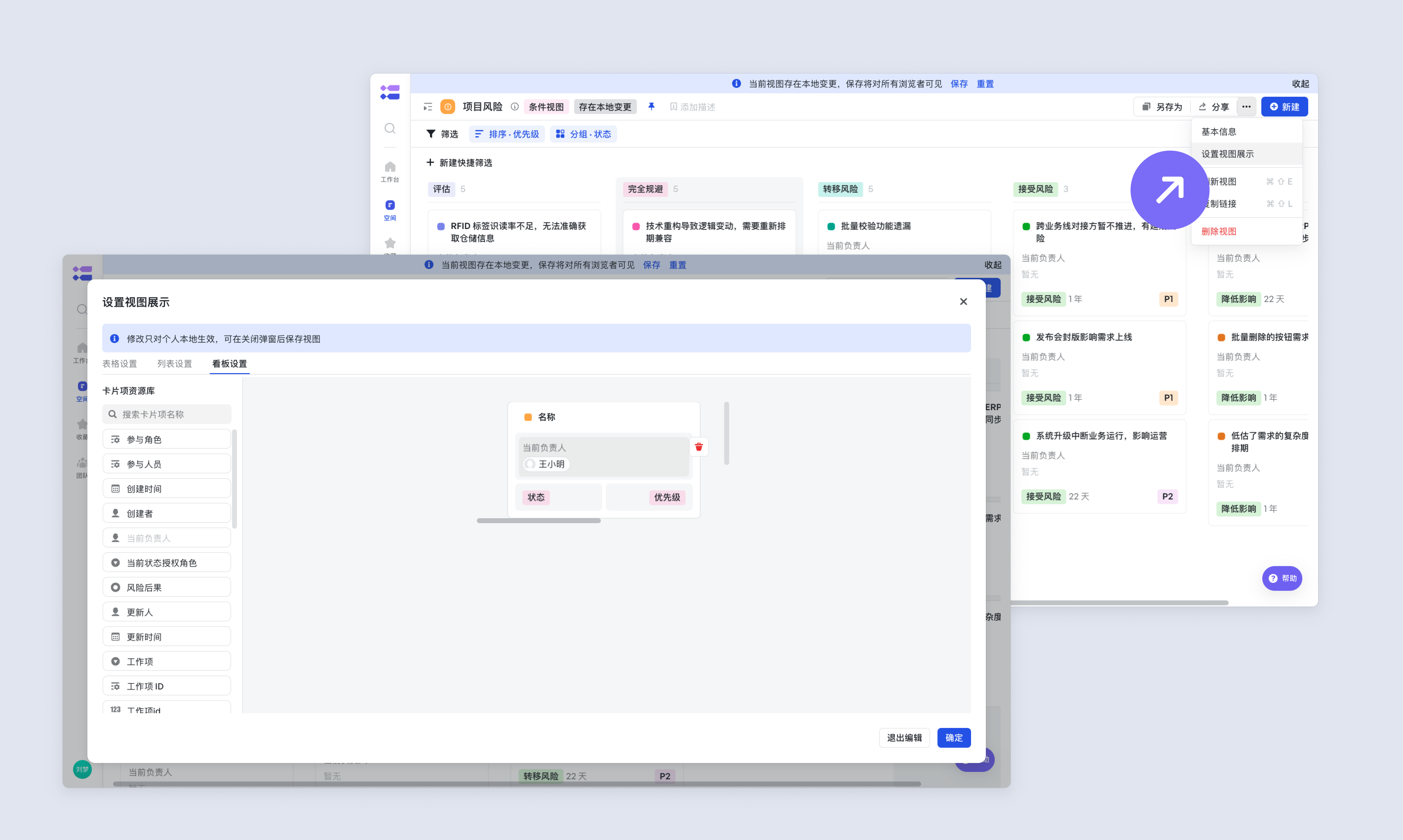The width and height of the screenshot is (1403, 840).
Task: Select 工作项 from the card item library
Action: point(166,661)
